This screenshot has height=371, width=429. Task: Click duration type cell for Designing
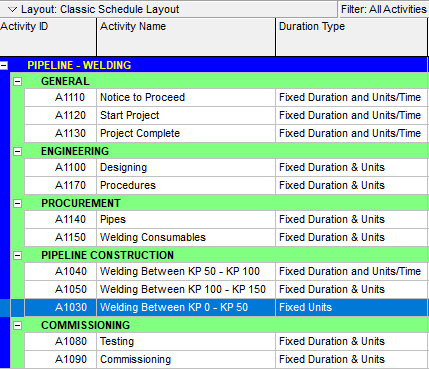[351, 167]
